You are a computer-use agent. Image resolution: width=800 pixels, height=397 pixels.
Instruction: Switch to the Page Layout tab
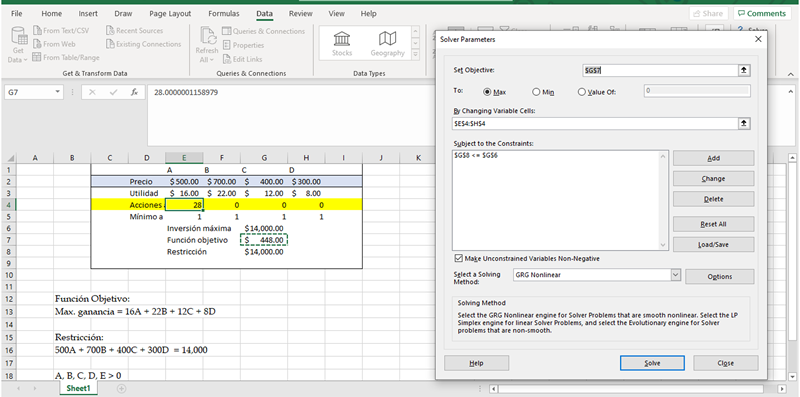point(170,14)
